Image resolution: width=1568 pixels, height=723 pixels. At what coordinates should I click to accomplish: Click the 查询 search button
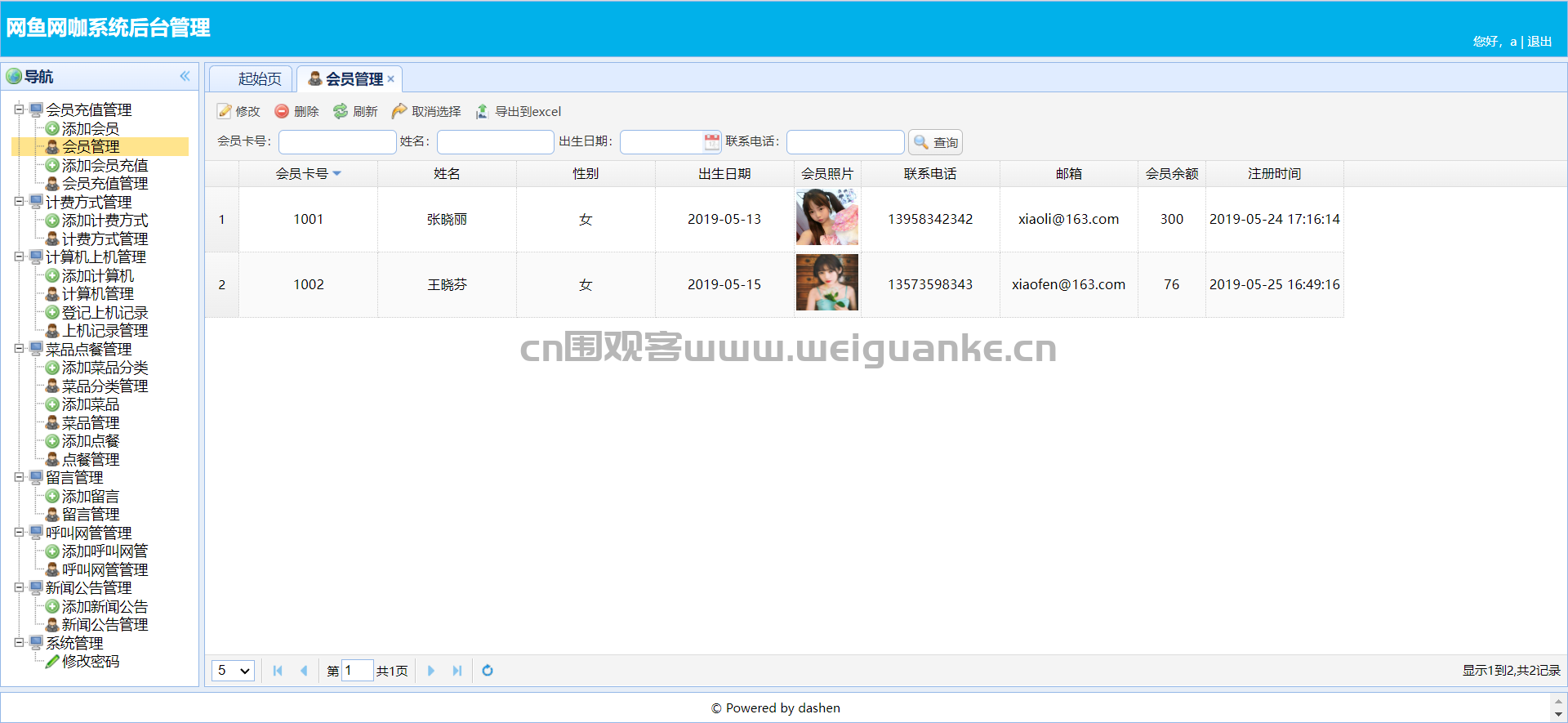pyautogui.click(x=936, y=142)
